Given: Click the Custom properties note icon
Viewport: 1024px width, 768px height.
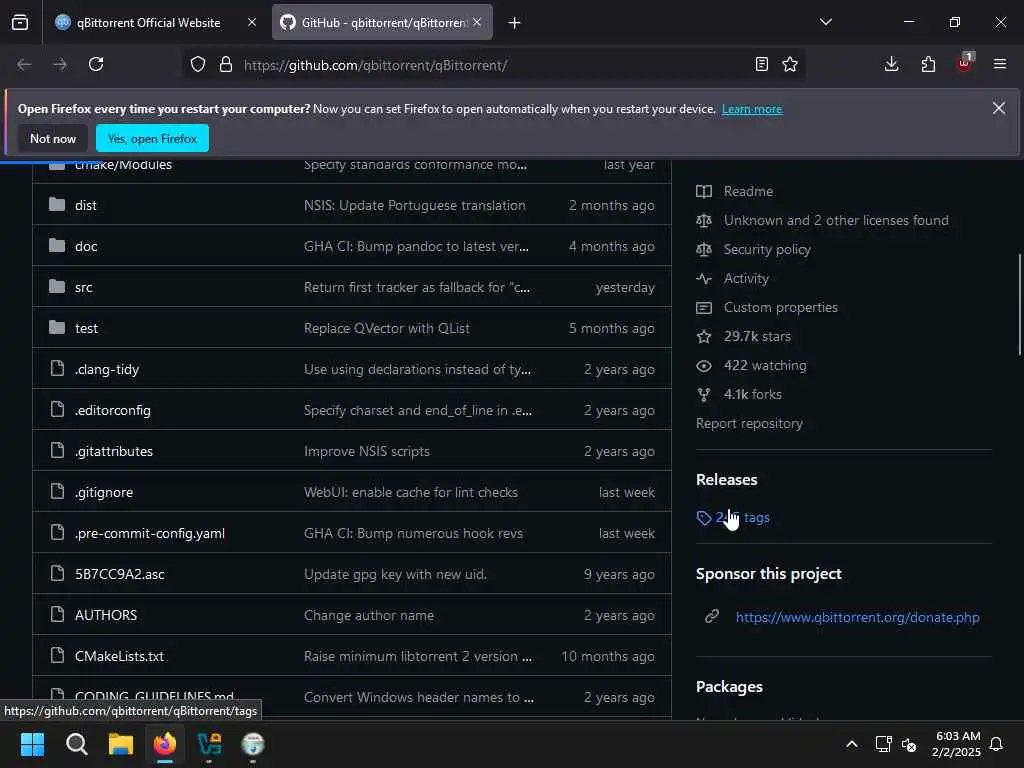Looking at the screenshot, I should (704, 308).
